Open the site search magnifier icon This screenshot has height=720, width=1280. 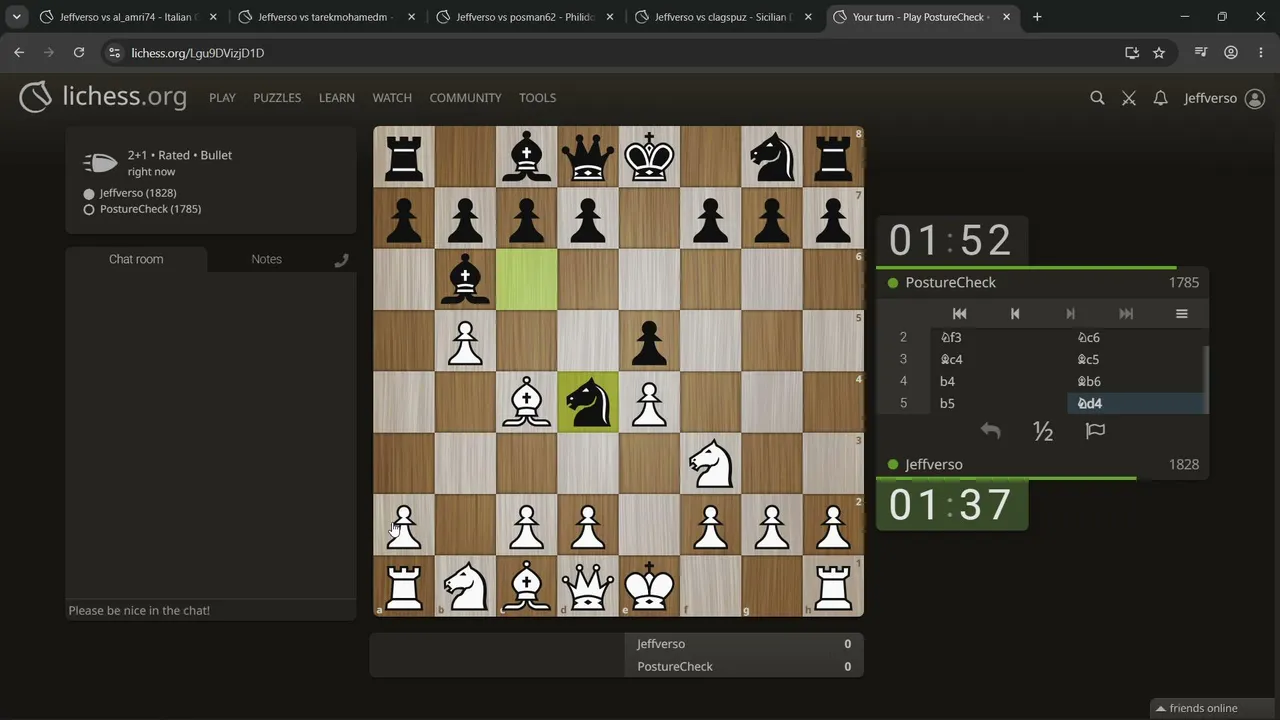click(x=1097, y=98)
